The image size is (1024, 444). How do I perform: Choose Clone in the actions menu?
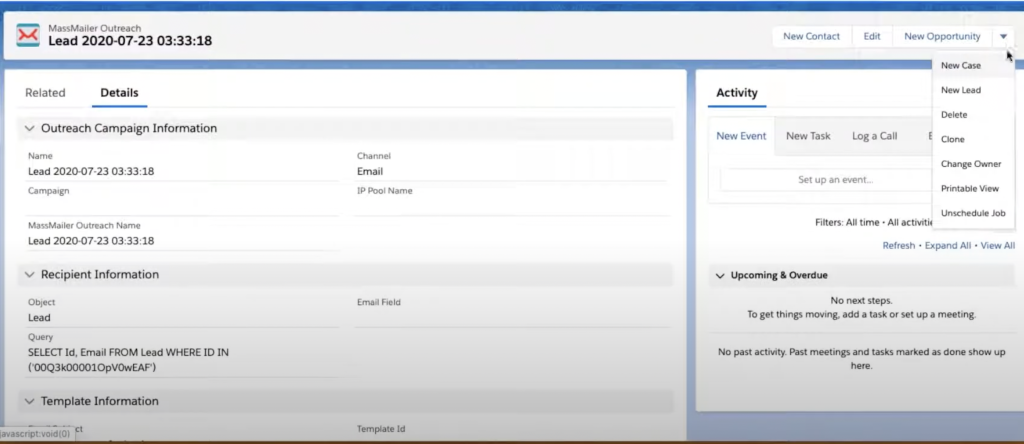(952, 139)
